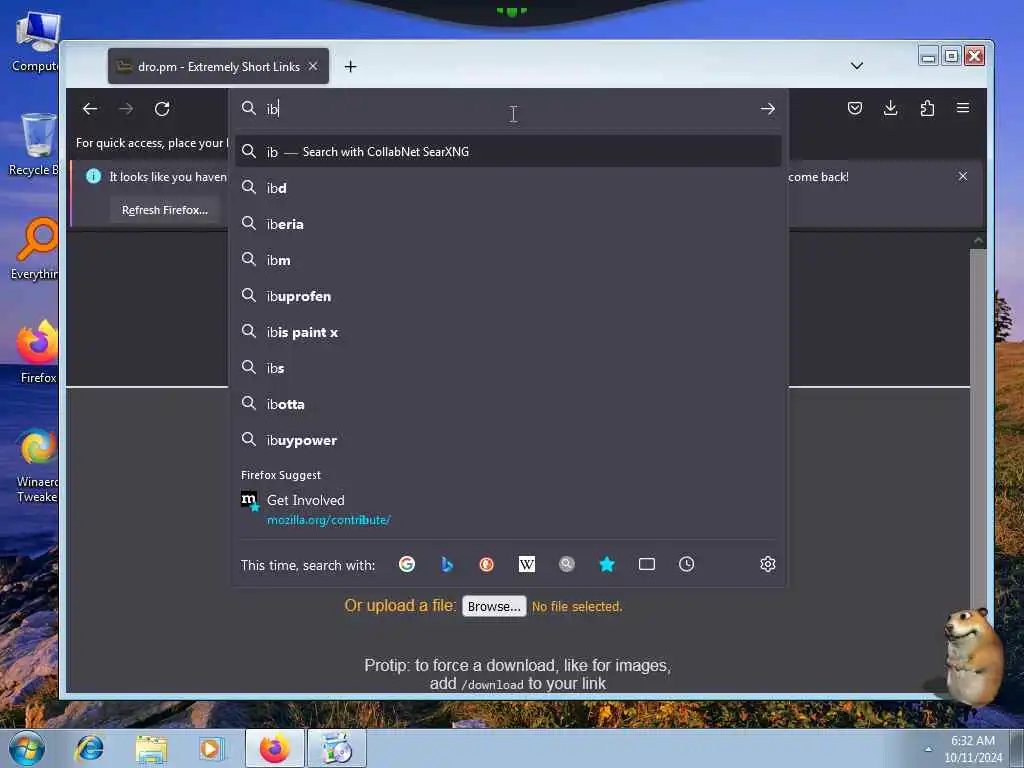Go back with the back arrow
Image resolution: width=1024 pixels, height=768 pixels.
[x=90, y=108]
